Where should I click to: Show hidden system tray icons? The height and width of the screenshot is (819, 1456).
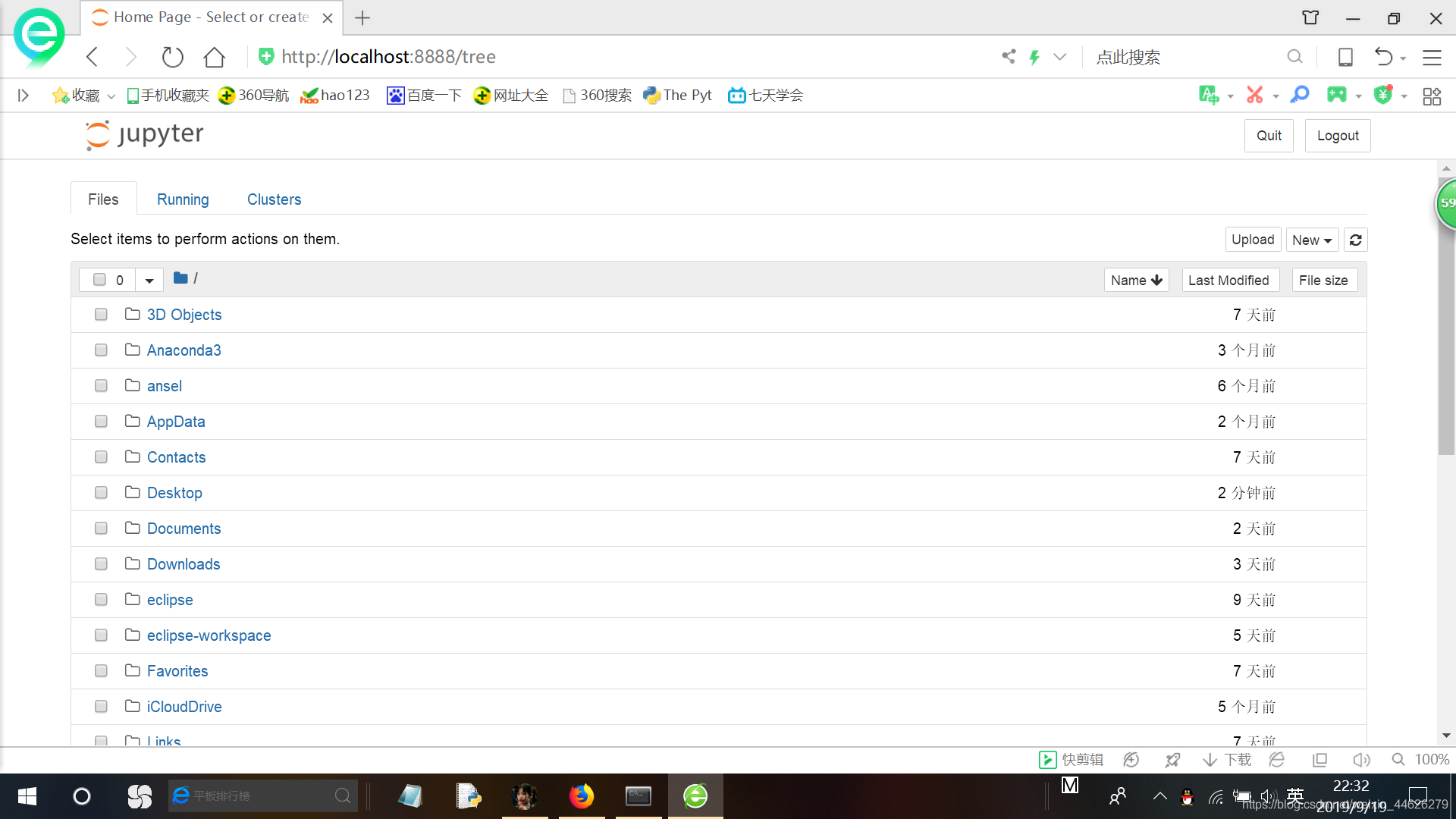point(1159,796)
